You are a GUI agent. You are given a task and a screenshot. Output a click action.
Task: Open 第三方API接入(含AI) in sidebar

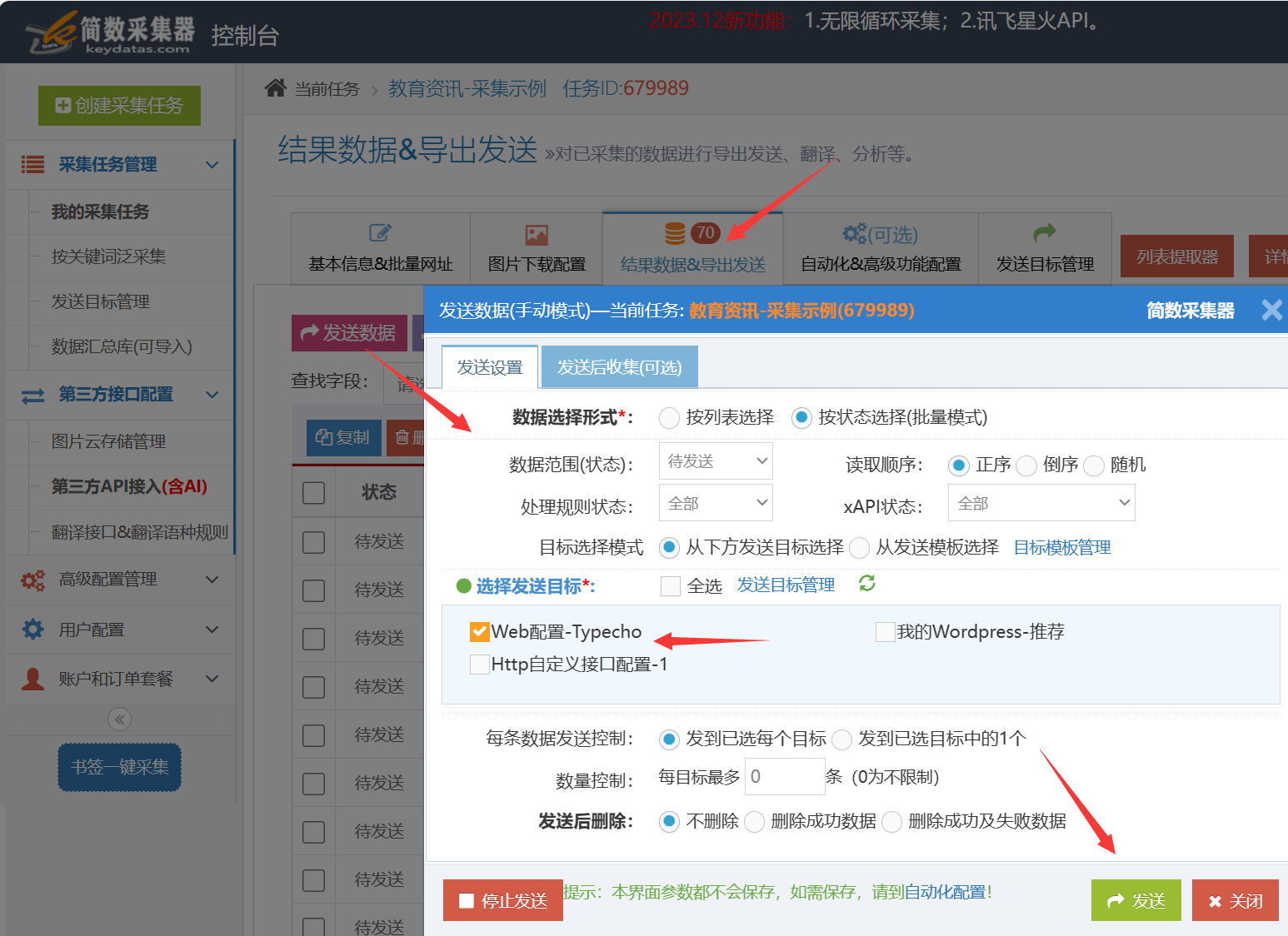tap(129, 486)
